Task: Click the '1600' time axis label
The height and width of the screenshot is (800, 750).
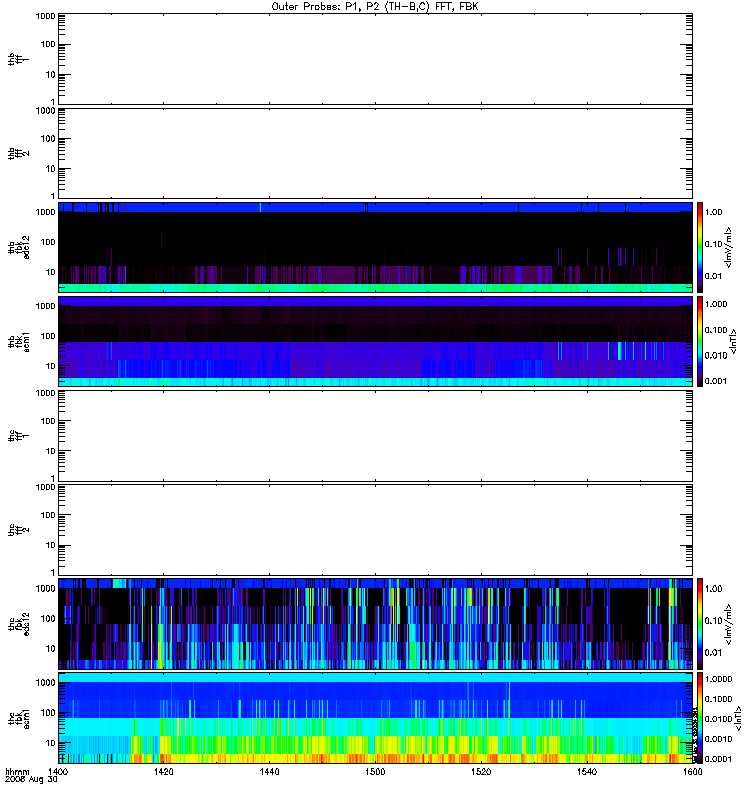Action: click(x=692, y=772)
